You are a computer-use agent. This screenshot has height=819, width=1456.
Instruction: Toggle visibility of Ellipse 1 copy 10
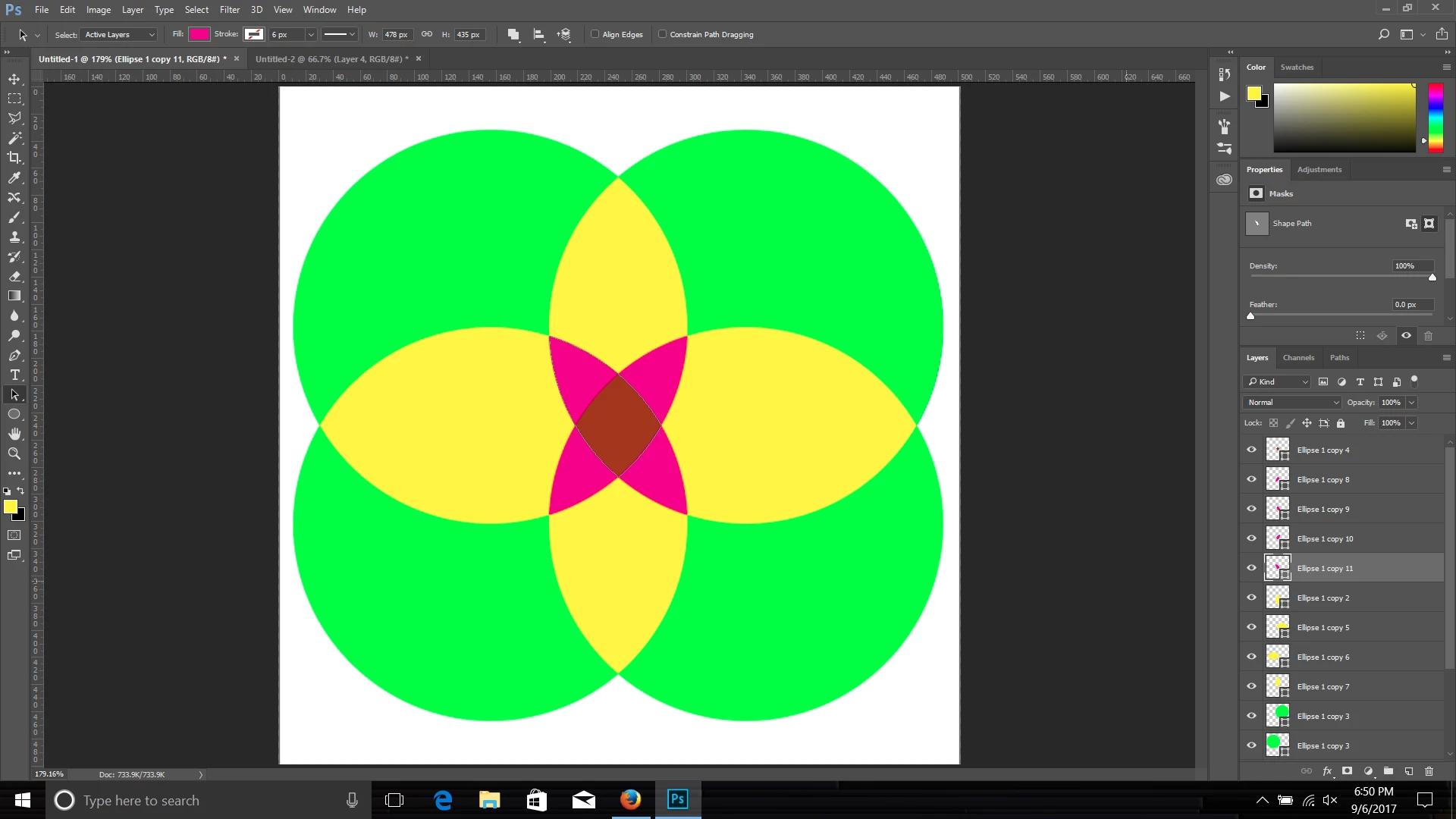1251,538
